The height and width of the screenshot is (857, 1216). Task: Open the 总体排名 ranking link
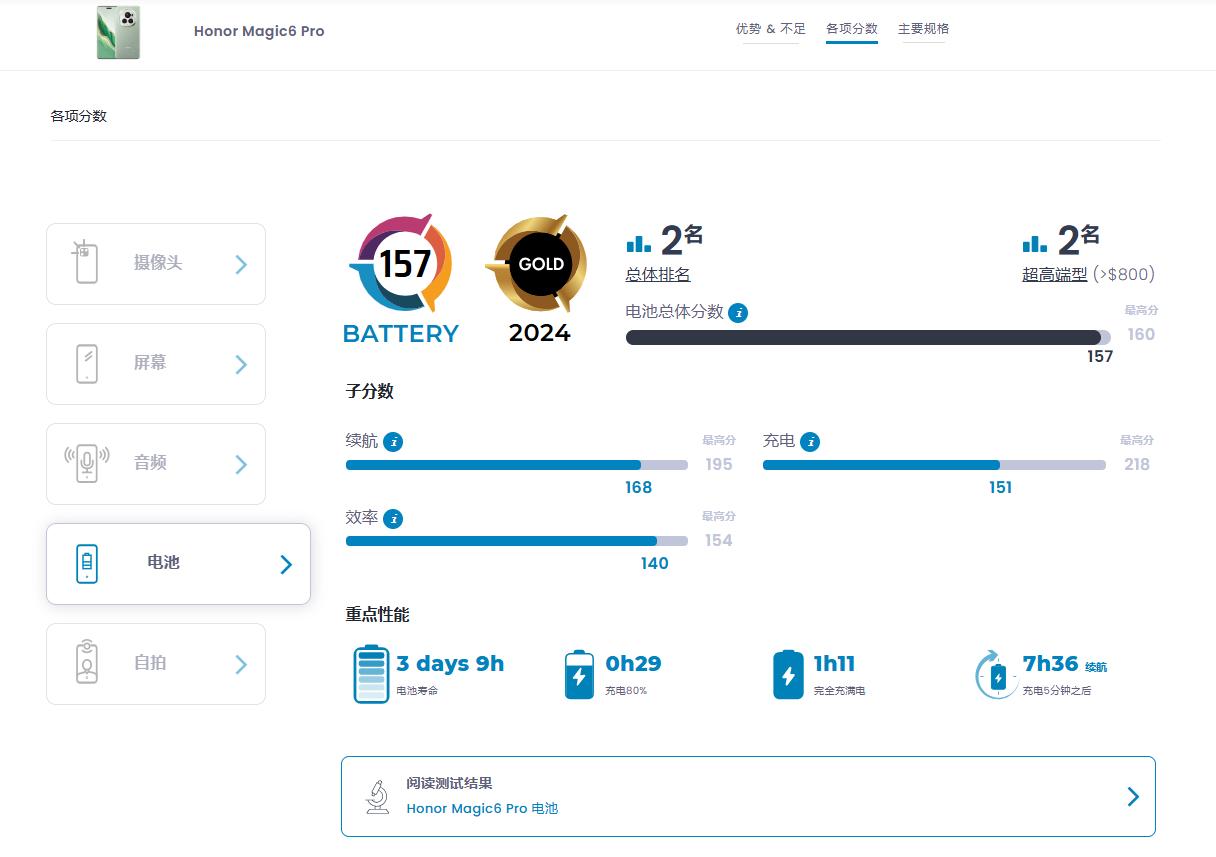(x=658, y=275)
